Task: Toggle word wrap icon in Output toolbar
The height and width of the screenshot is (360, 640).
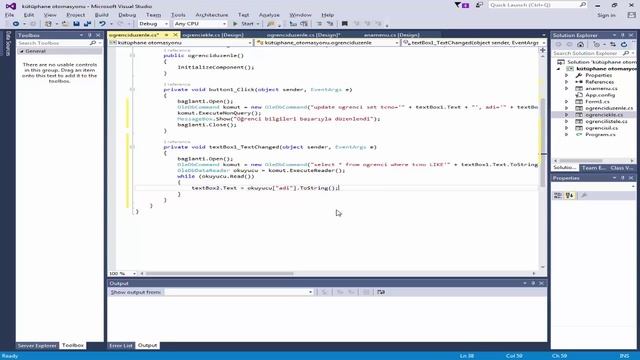Action: point(381,292)
